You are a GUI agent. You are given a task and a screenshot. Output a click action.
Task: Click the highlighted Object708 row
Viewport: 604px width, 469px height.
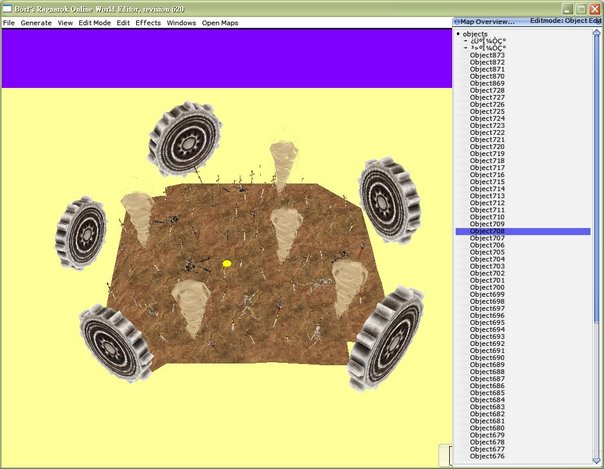tap(523, 231)
